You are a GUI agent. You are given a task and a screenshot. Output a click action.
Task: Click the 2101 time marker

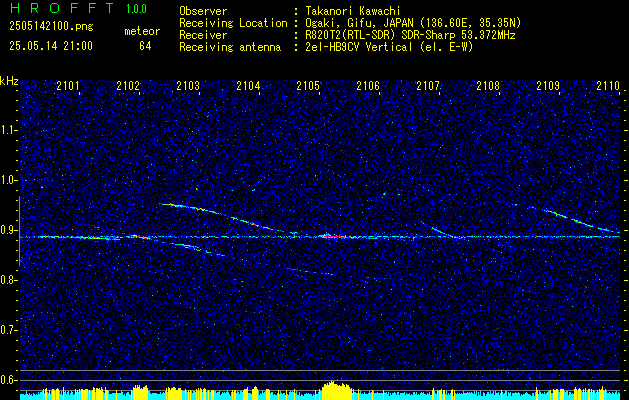[x=68, y=85]
